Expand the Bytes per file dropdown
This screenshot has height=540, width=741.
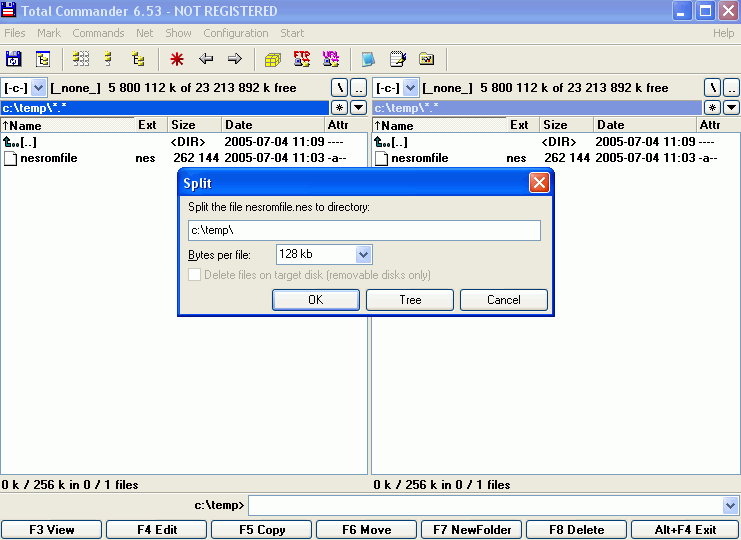(x=363, y=255)
